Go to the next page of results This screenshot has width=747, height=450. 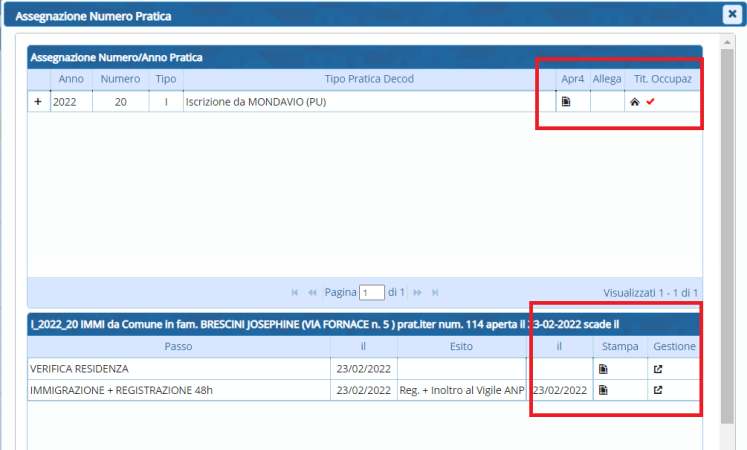(417, 292)
